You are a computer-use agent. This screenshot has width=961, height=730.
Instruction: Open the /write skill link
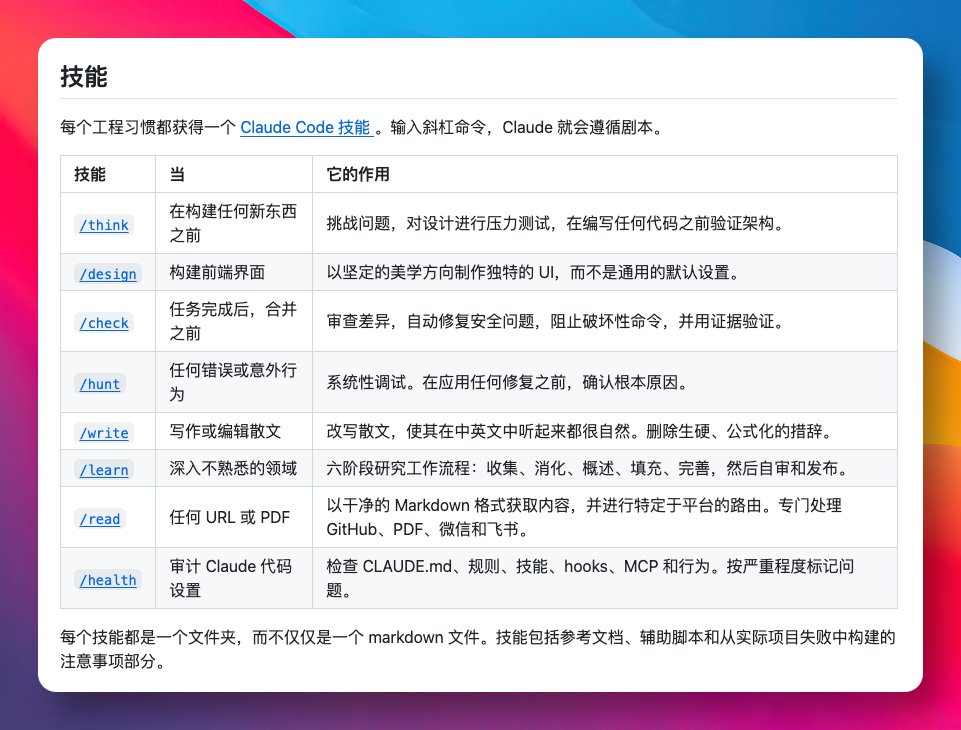pos(103,431)
